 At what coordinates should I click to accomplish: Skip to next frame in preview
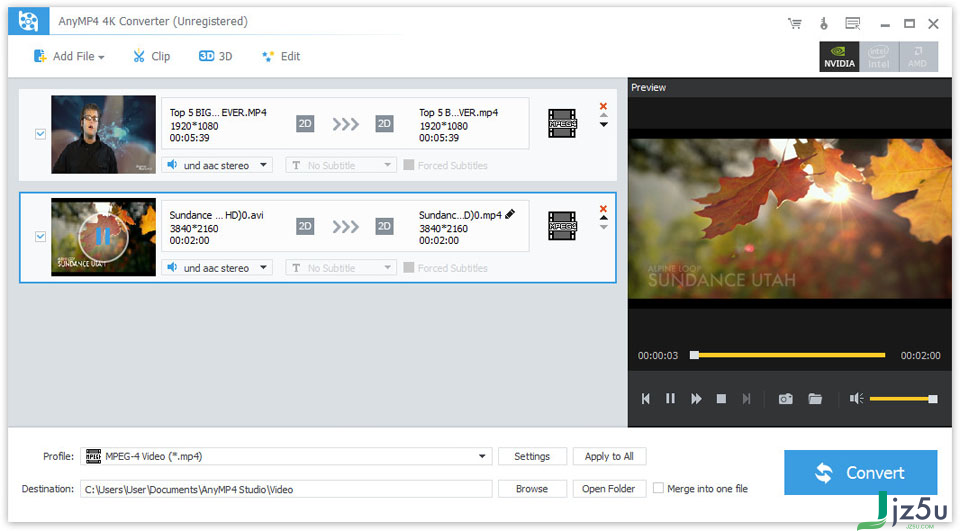pos(746,399)
